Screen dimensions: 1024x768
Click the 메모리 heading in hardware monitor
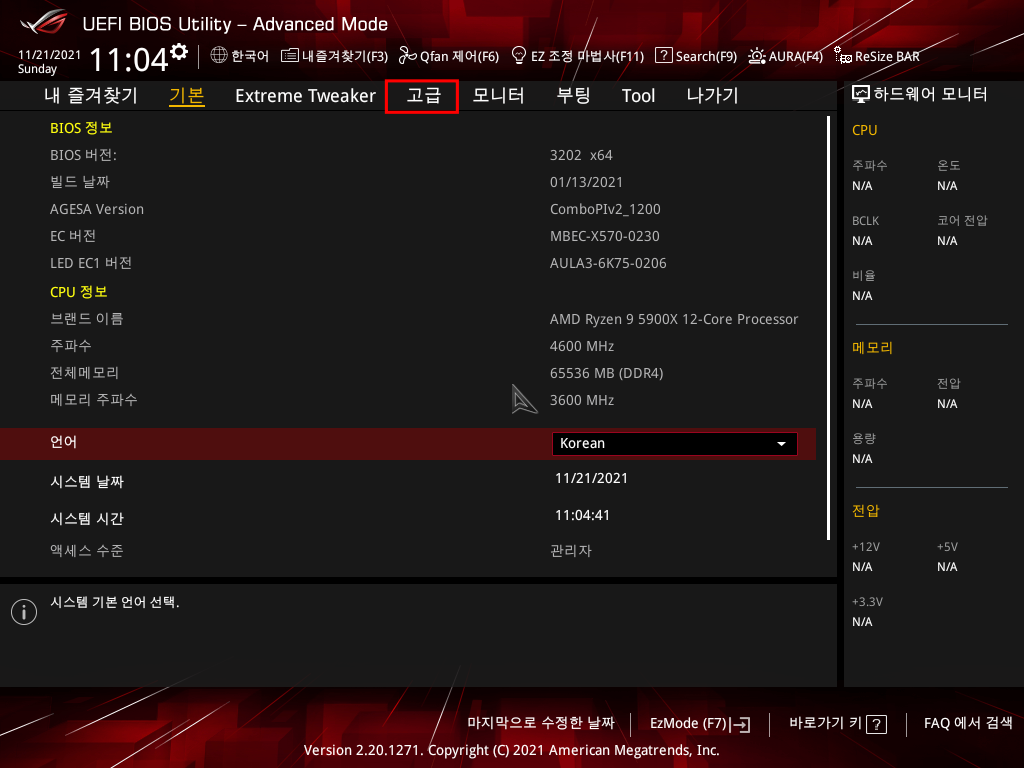click(872, 348)
